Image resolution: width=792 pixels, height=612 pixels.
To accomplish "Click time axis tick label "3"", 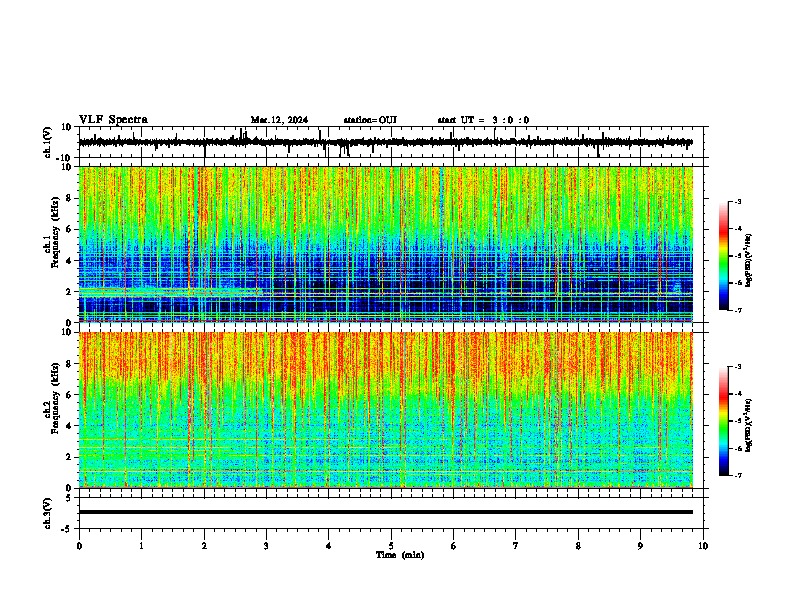I will click(x=266, y=546).
